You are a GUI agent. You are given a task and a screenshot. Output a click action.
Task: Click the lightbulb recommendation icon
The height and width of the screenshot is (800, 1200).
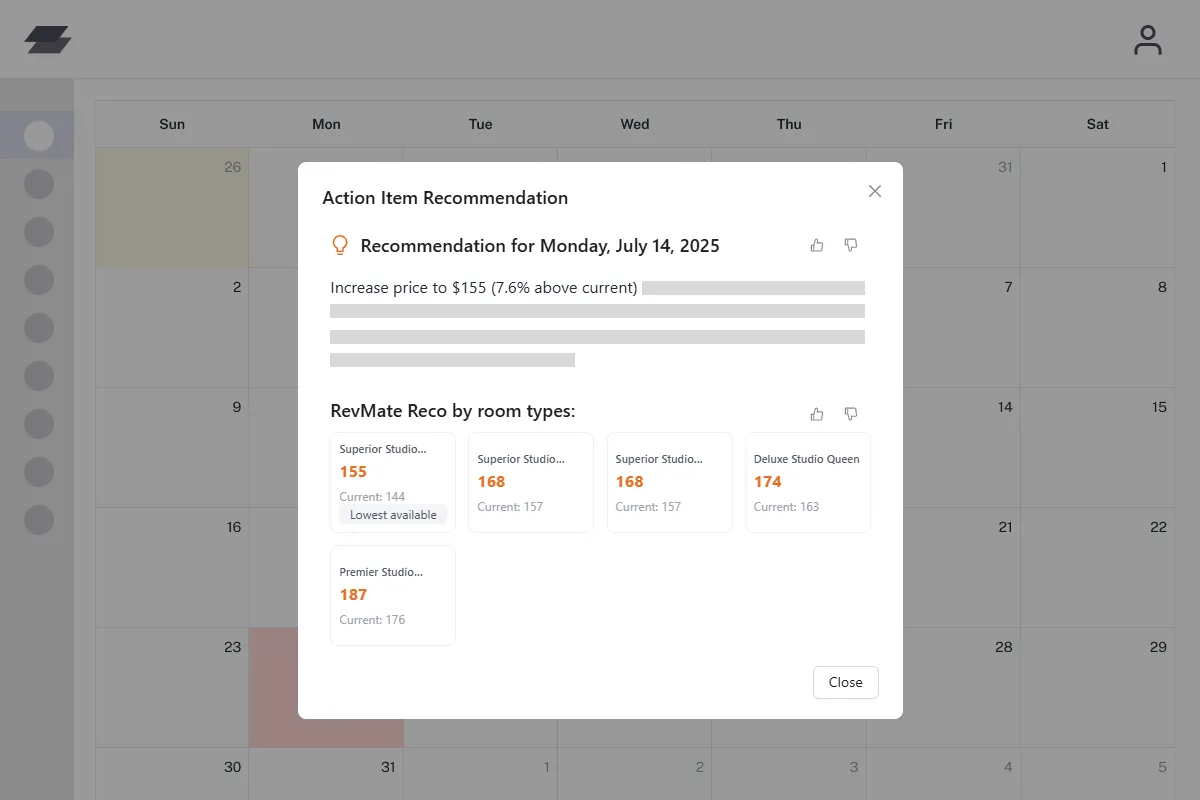[340, 245]
